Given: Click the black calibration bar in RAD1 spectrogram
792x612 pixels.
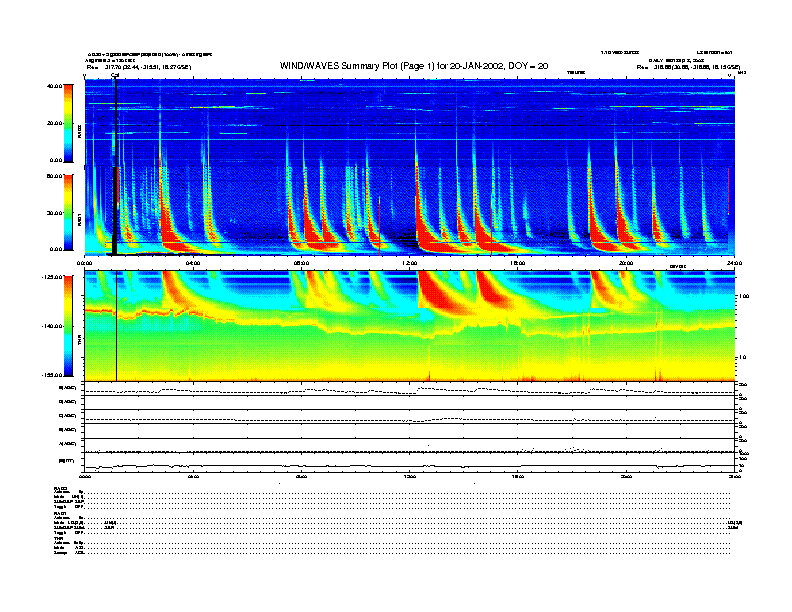Looking at the screenshot, I should [x=115, y=211].
